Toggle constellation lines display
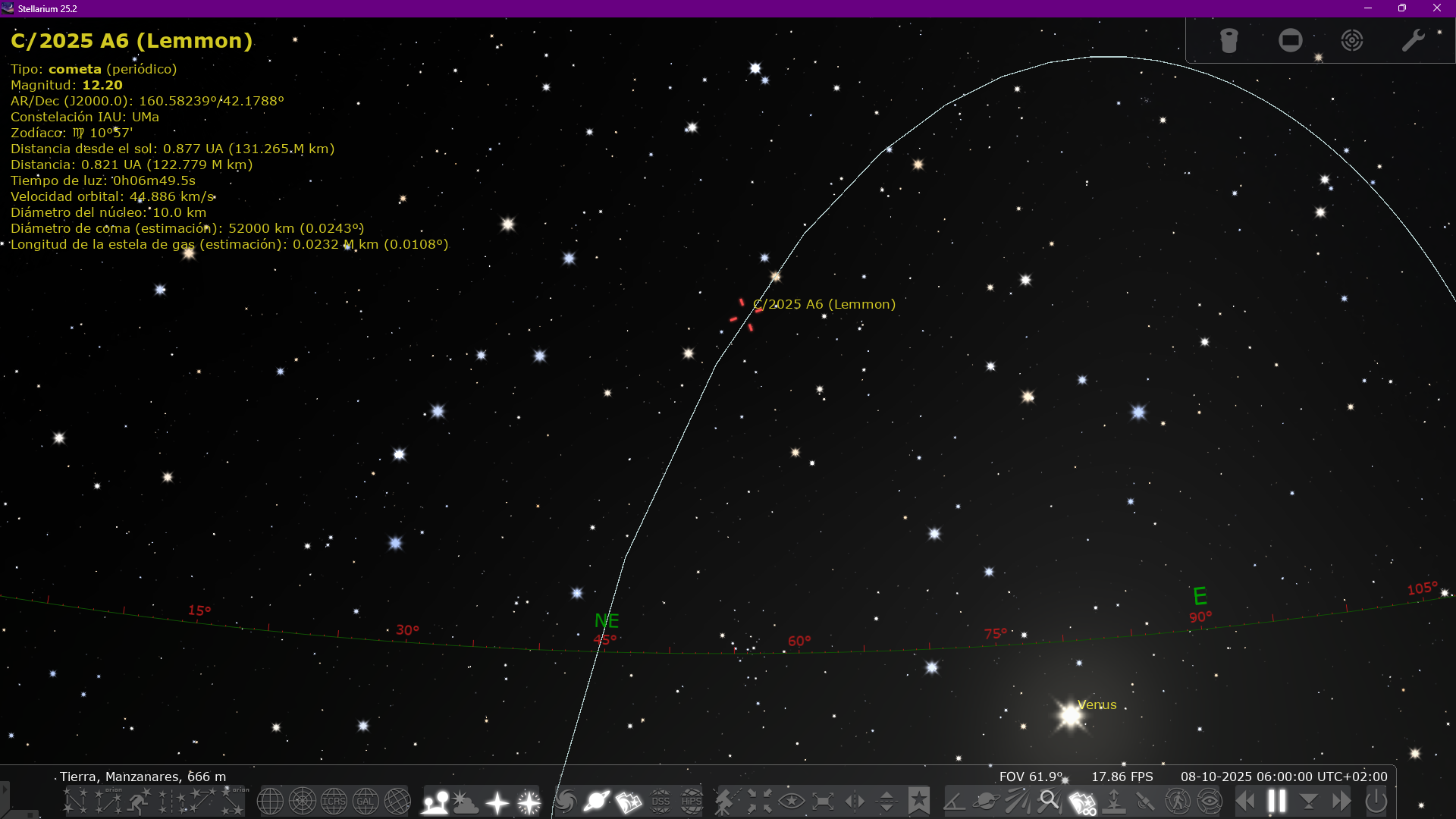The width and height of the screenshot is (1456, 819). coord(76,801)
